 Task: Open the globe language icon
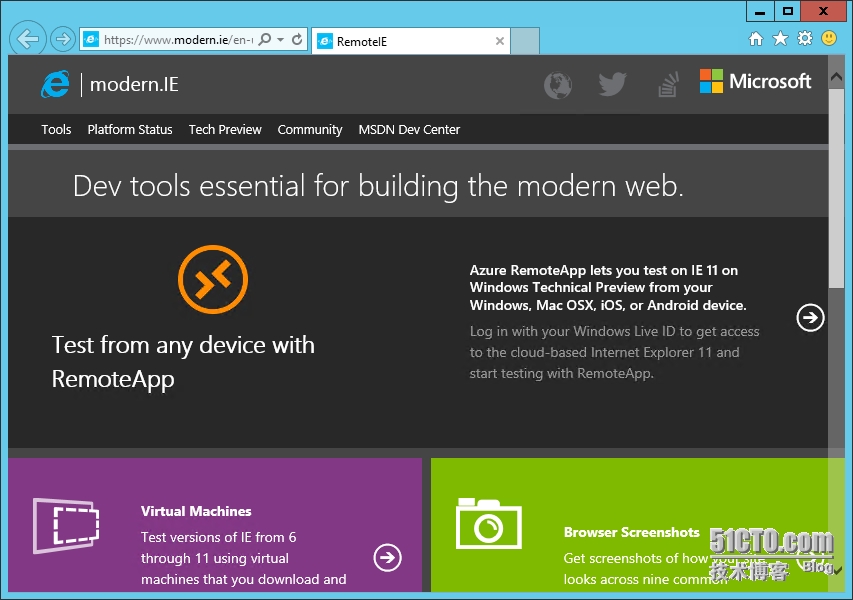(558, 85)
